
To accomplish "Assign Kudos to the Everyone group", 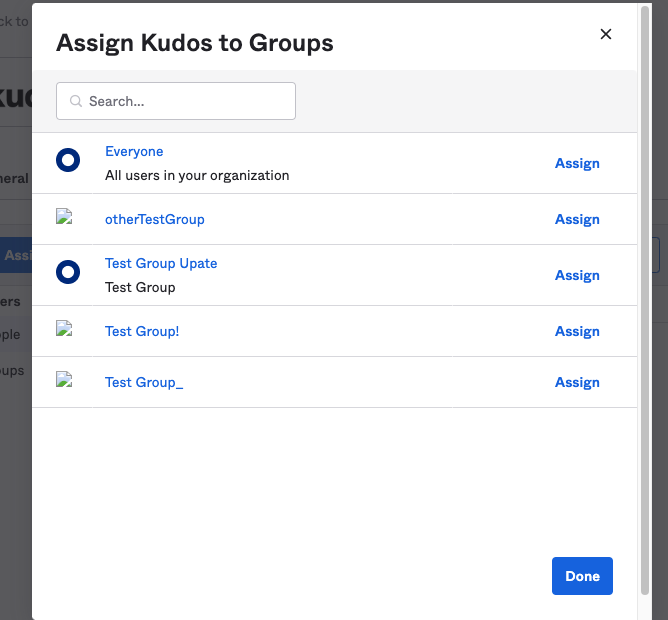I will pos(577,163).
